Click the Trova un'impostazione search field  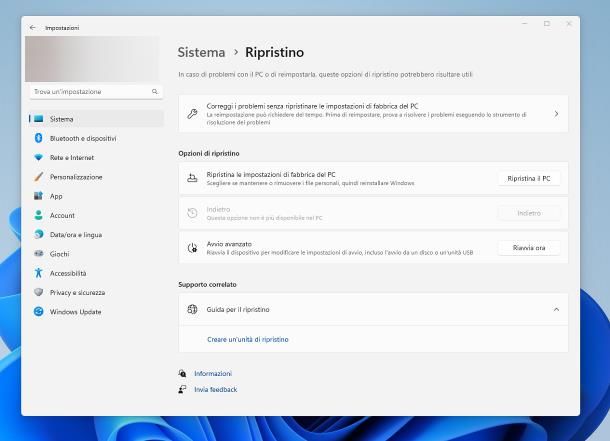(x=96, y=92)
